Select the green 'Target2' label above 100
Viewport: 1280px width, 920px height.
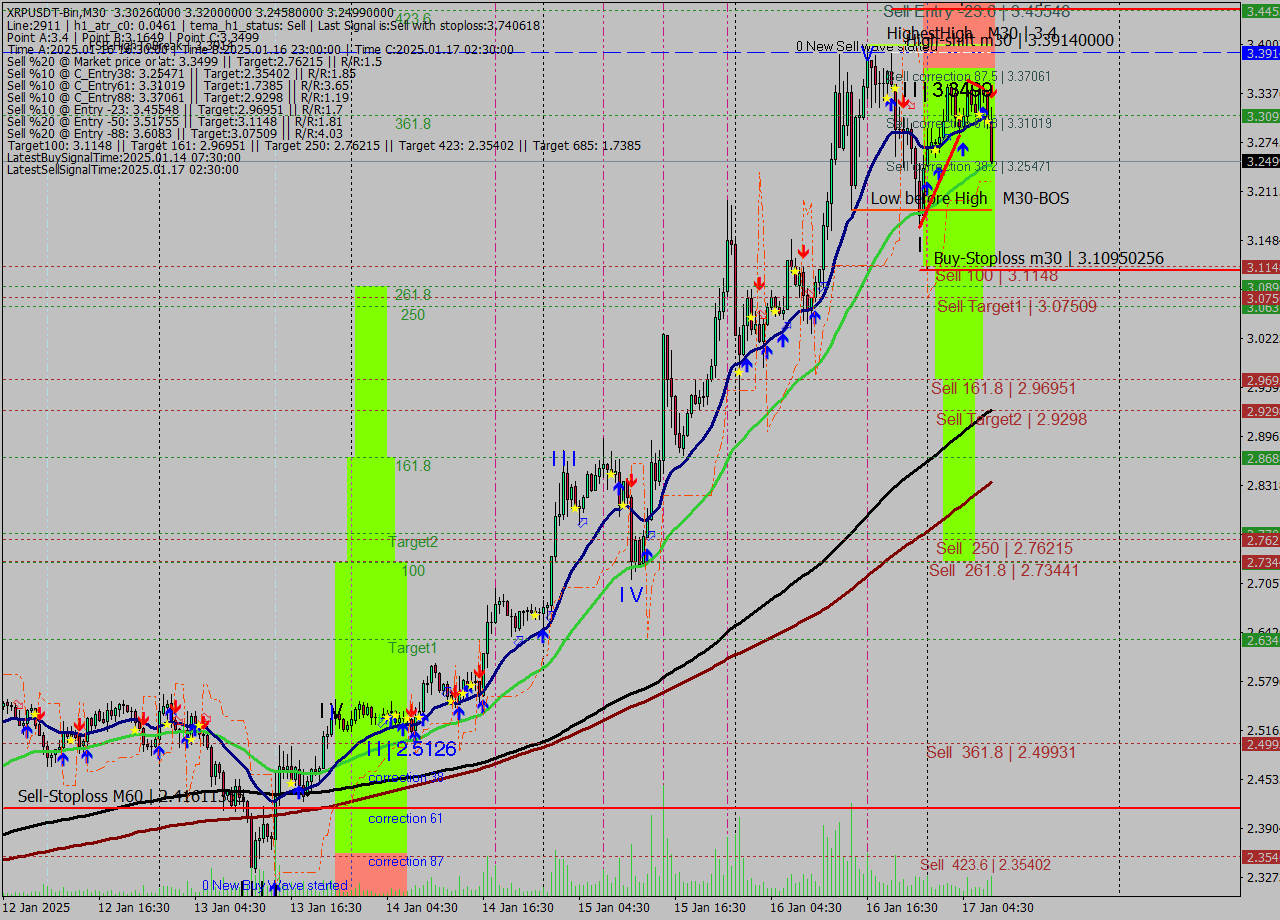(x=413, y=542)
